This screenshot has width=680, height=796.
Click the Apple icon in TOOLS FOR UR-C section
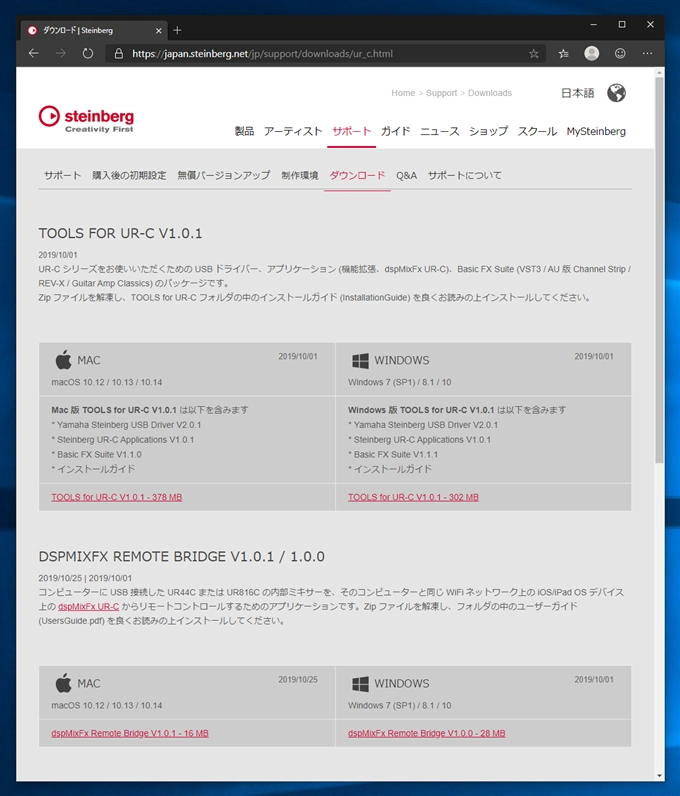pyautogui.click(x=63, y=360)
